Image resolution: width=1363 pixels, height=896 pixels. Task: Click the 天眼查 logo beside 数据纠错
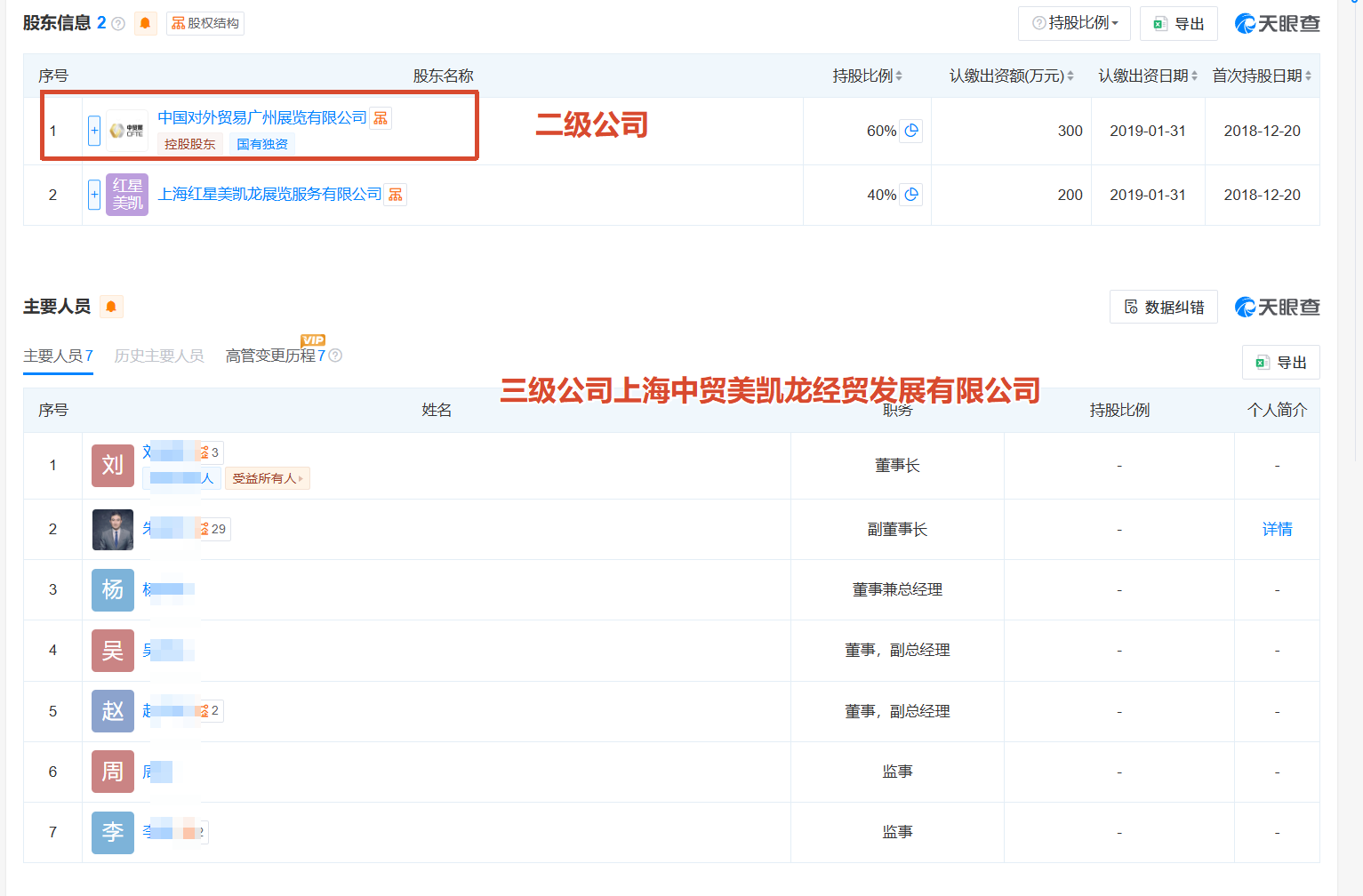point(1278,307)
